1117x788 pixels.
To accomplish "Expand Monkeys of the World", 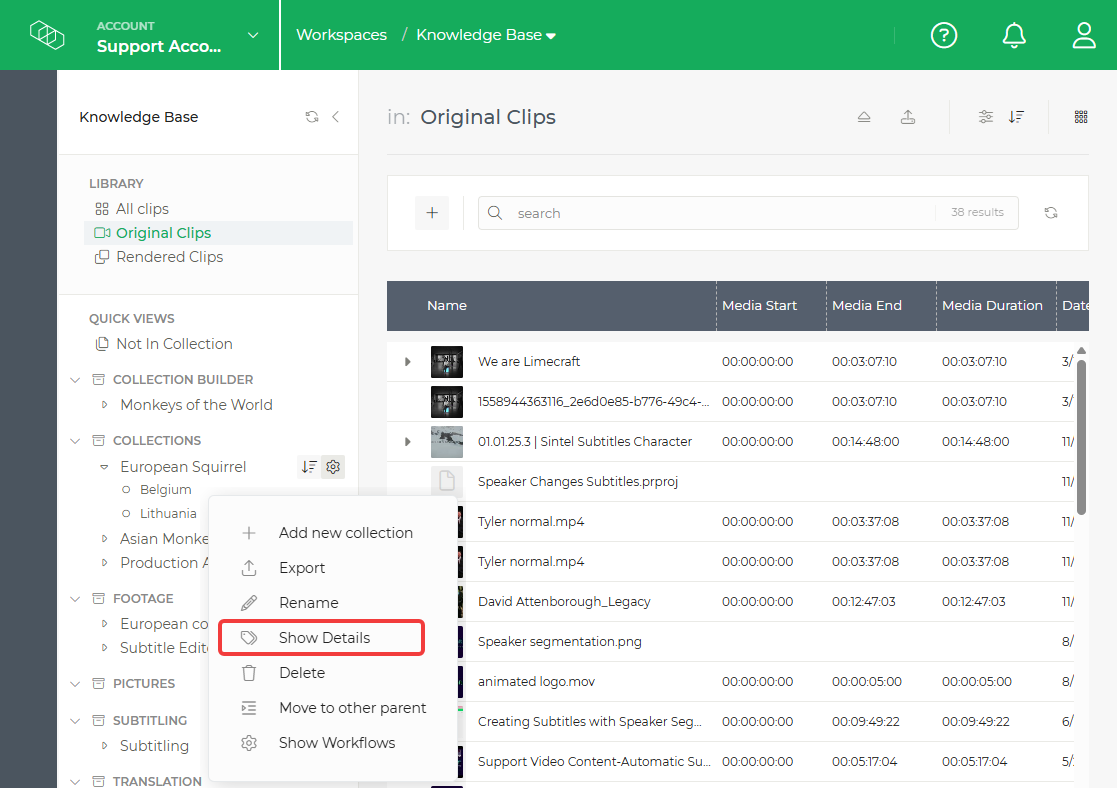I will coord(105,405).
